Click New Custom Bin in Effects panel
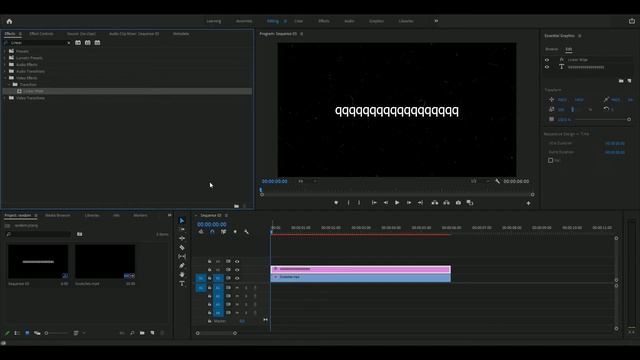 point(236,206)
